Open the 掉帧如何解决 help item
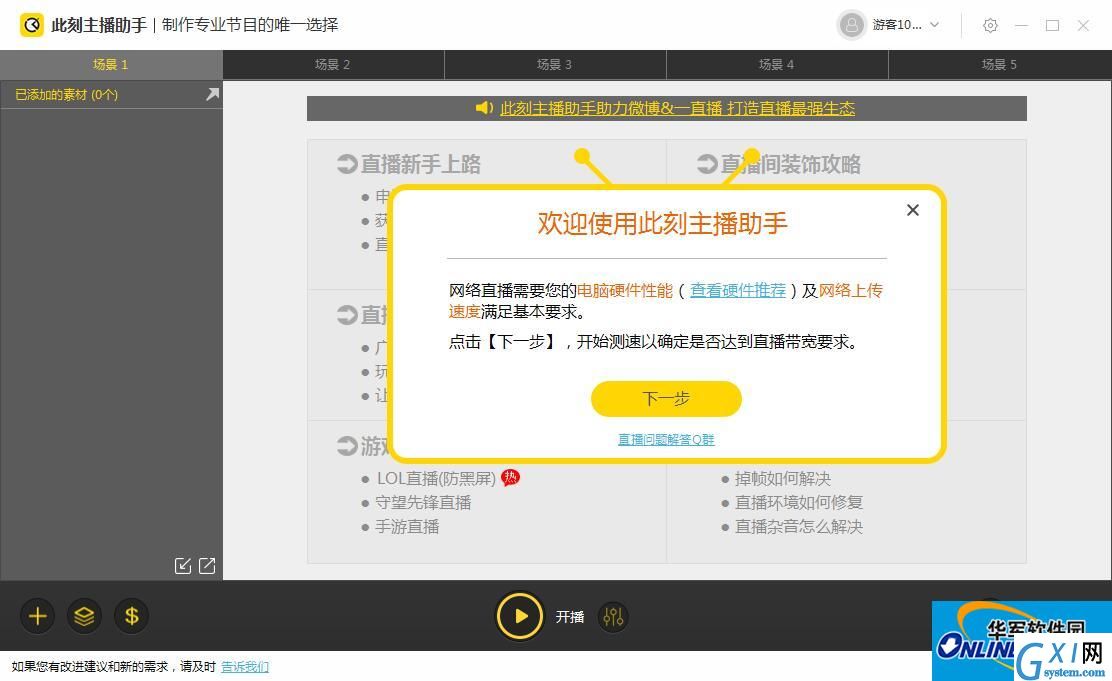 point(783,479)
